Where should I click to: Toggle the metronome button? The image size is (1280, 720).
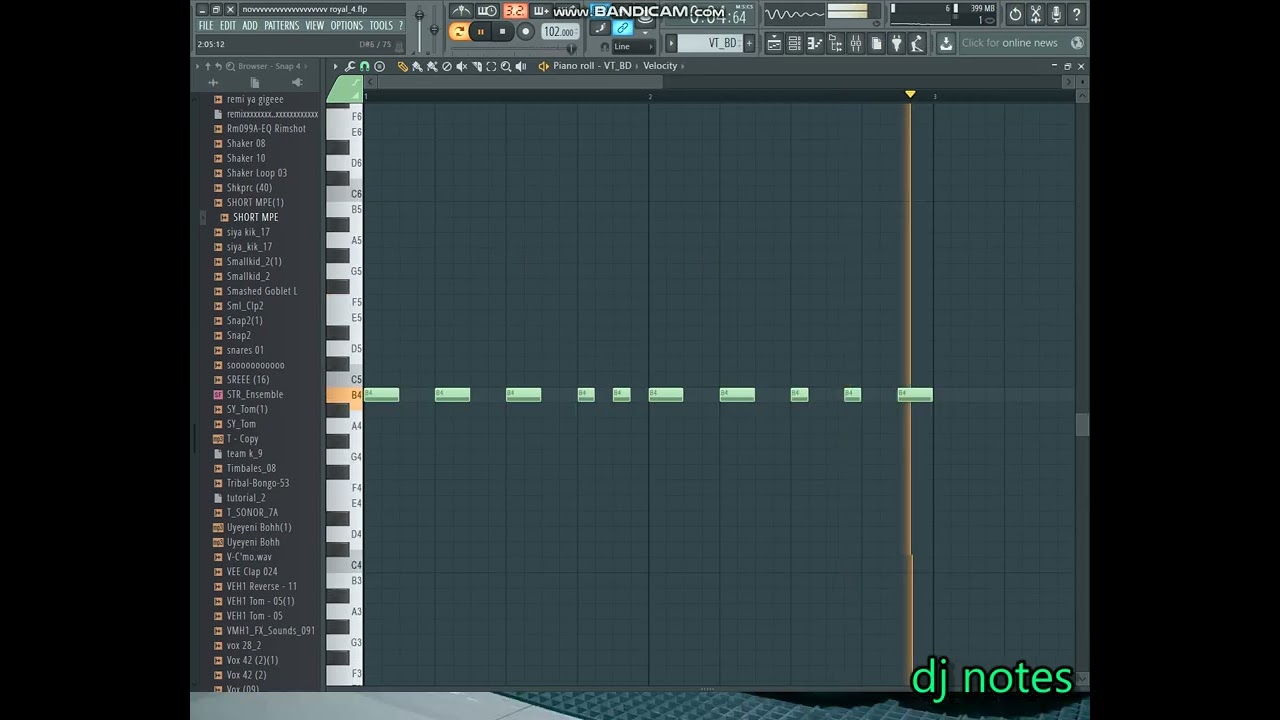[x=461, y=11]
